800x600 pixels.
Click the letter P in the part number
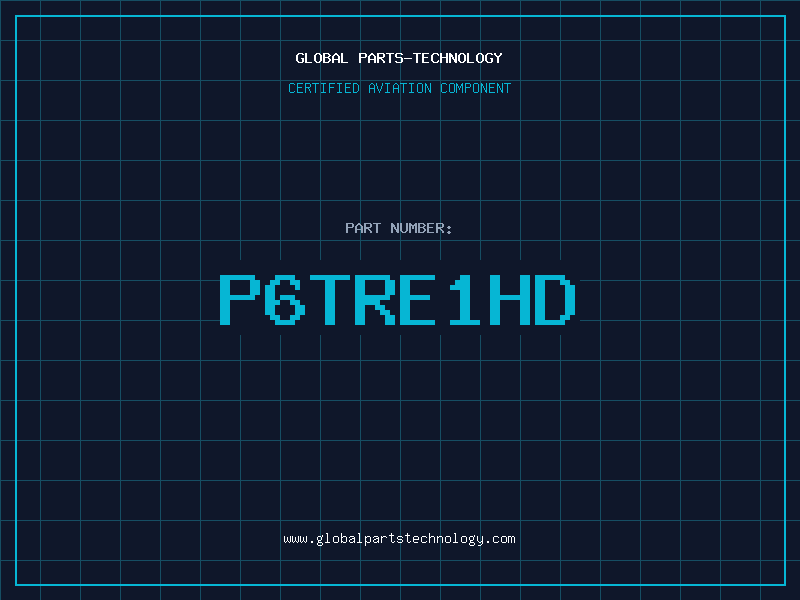point(240,300)
